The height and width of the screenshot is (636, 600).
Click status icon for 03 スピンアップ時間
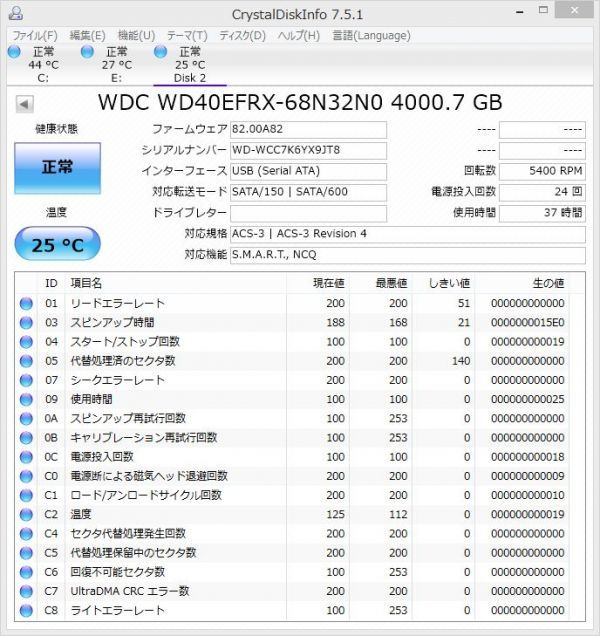26,323
